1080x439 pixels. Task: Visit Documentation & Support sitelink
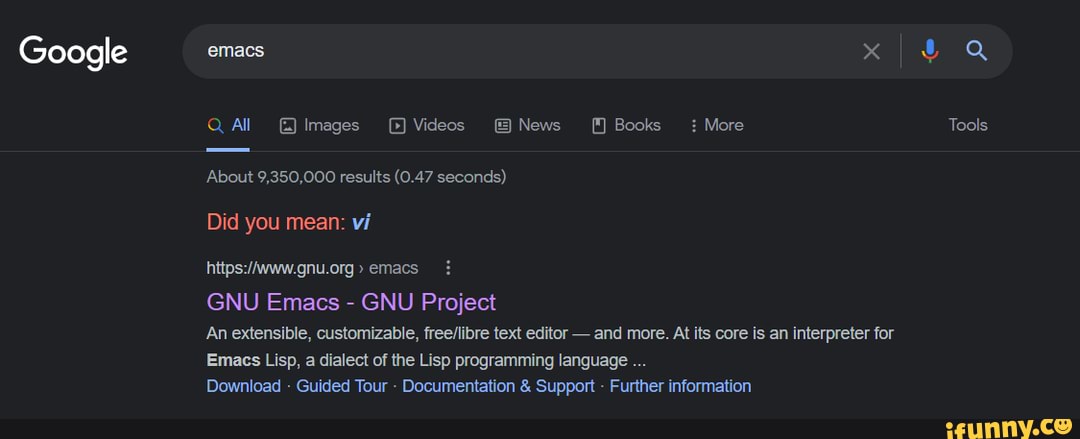point(498,386)
